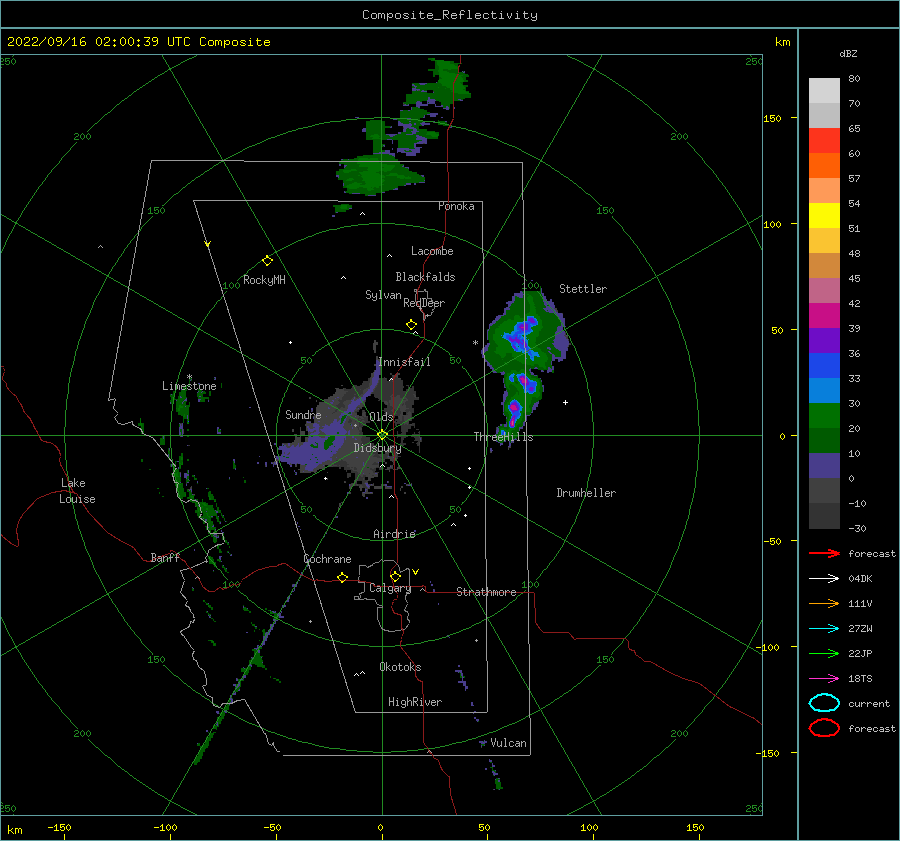This screenshot has width=900, height=841.
Task: Click the ThreeHills town label
Action: pyautogui.click(x=503, y=437)
